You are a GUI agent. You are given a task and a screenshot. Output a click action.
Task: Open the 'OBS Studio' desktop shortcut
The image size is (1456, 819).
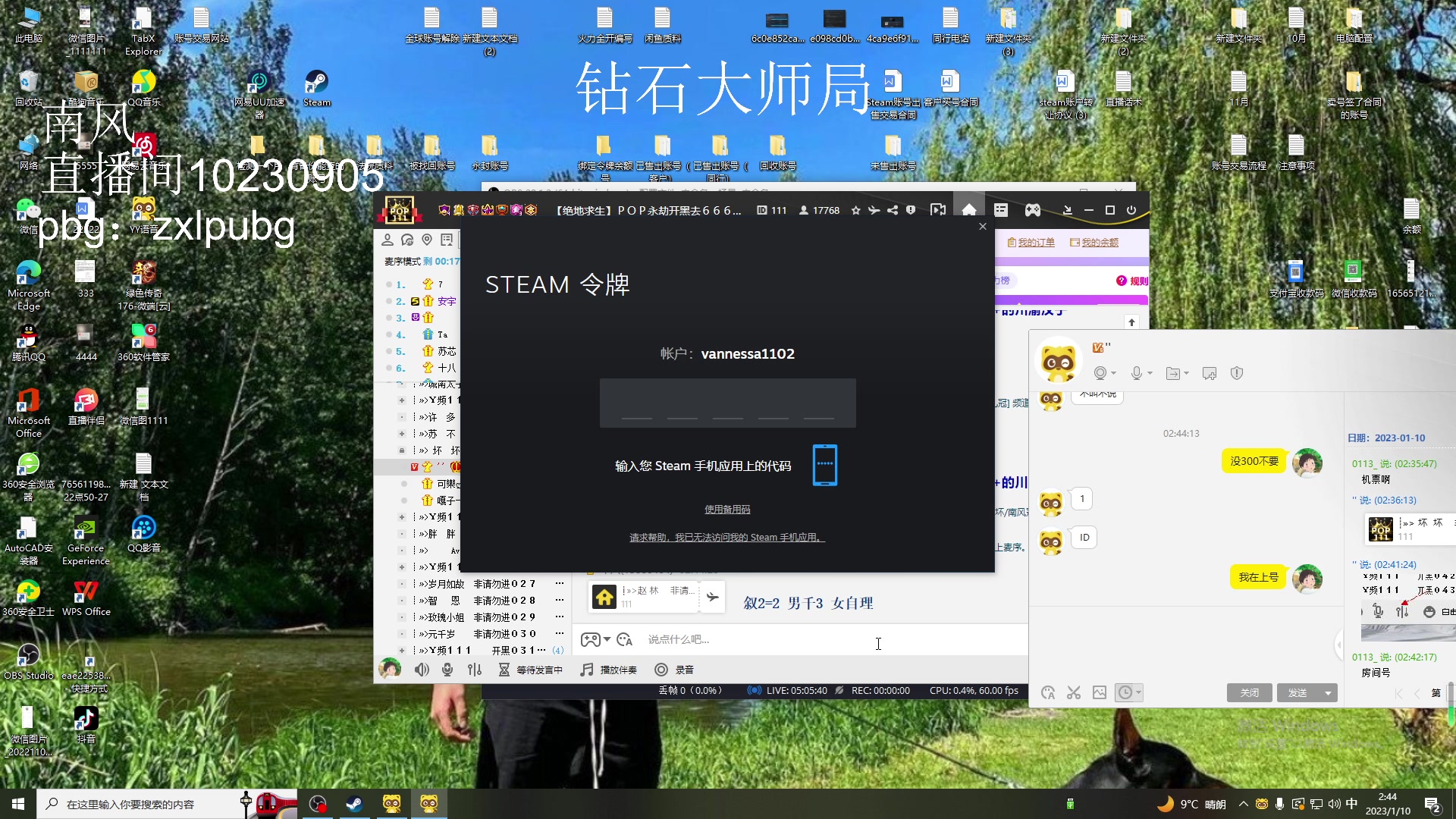28,662
